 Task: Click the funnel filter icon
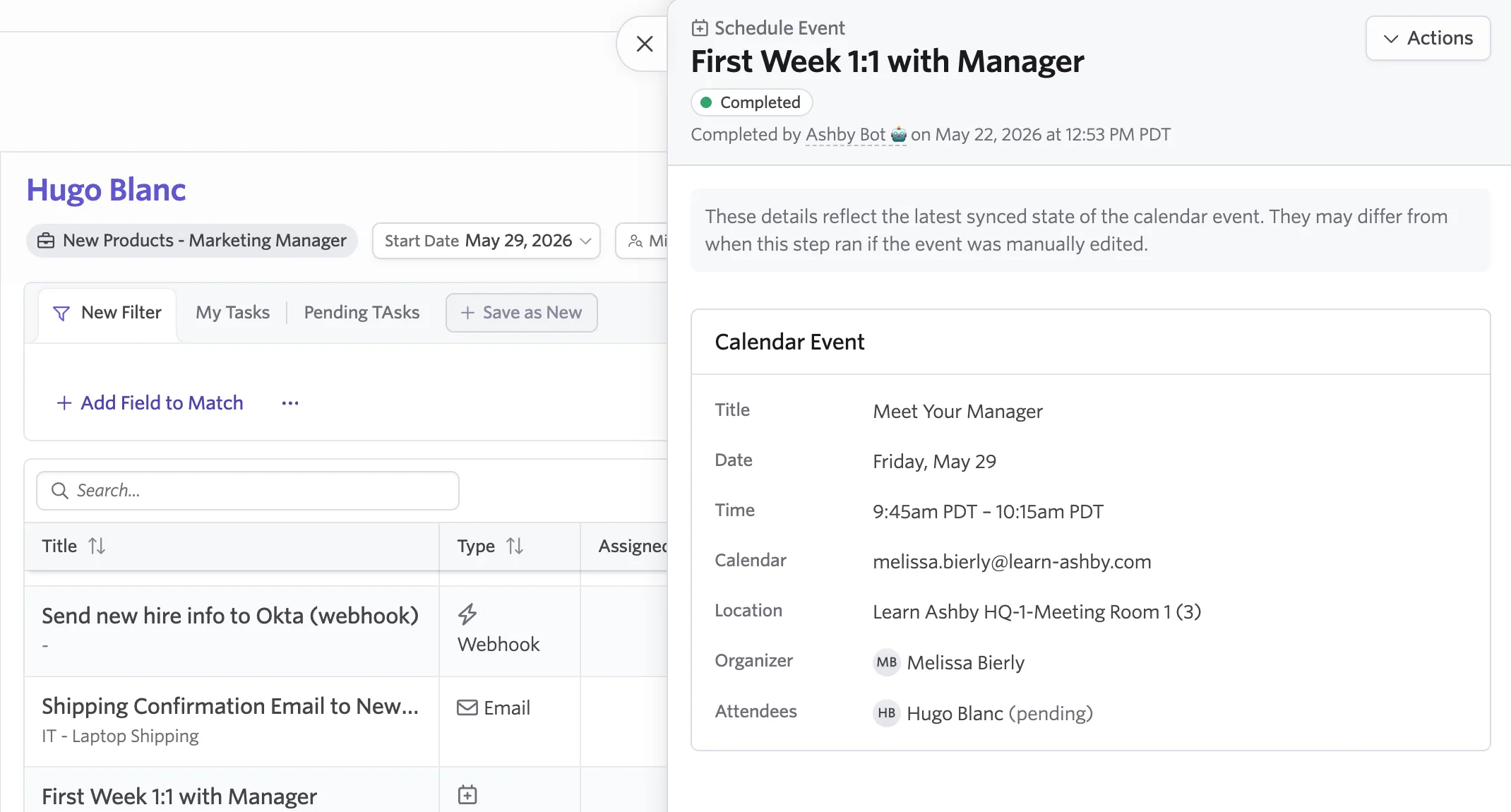point(61,313)
